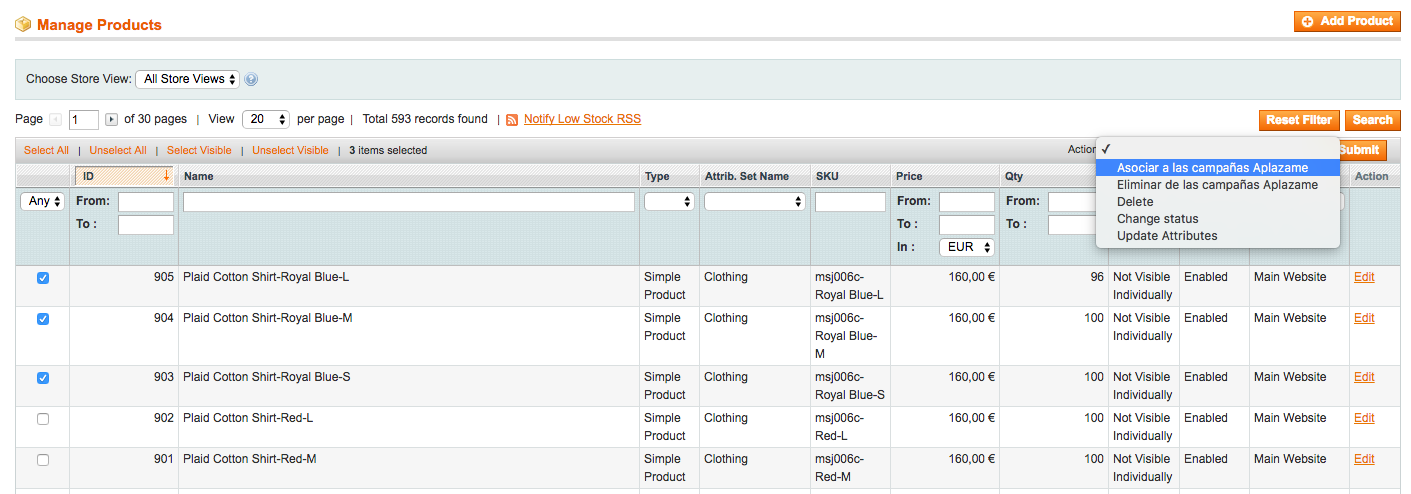1411x494 pixels.
Task: Click the Select Visible link
Action: 199,150
